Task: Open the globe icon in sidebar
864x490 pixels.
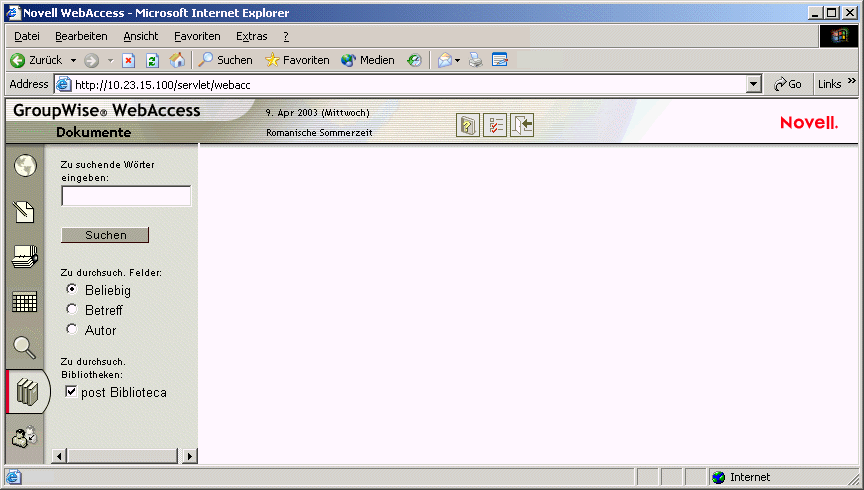Action: tap(25, 165)
